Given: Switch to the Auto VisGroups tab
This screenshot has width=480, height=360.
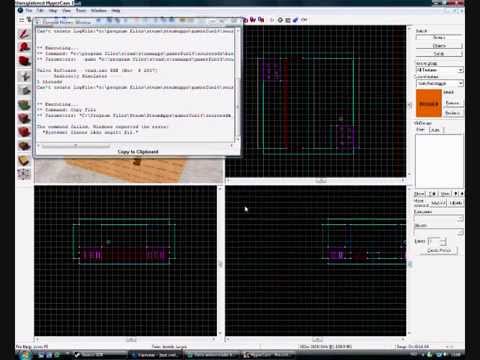Looking at the screenshot, I should pyautogui.click(x=435, y=130).
